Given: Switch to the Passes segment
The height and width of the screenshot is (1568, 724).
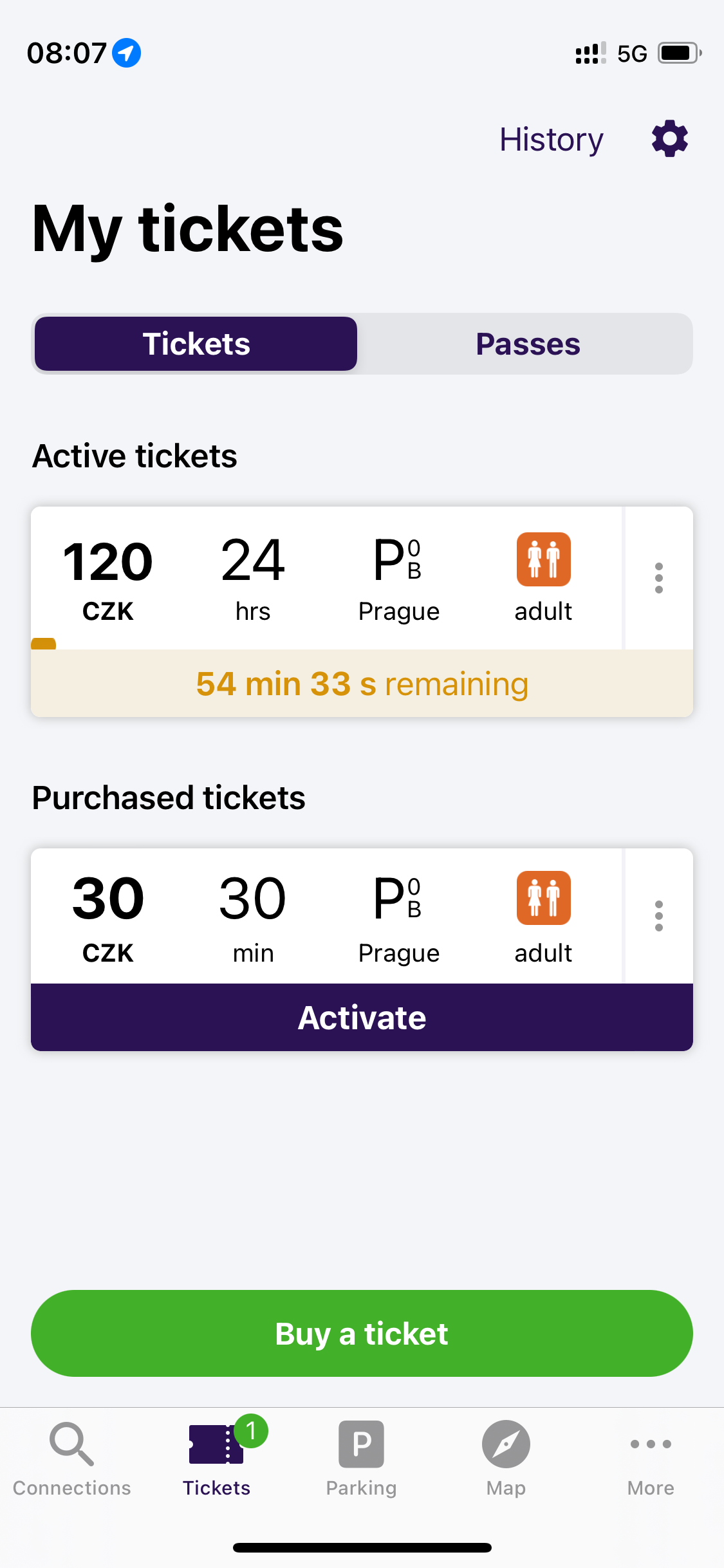Looking at the screenshot, I should click(x=528, y=344).
